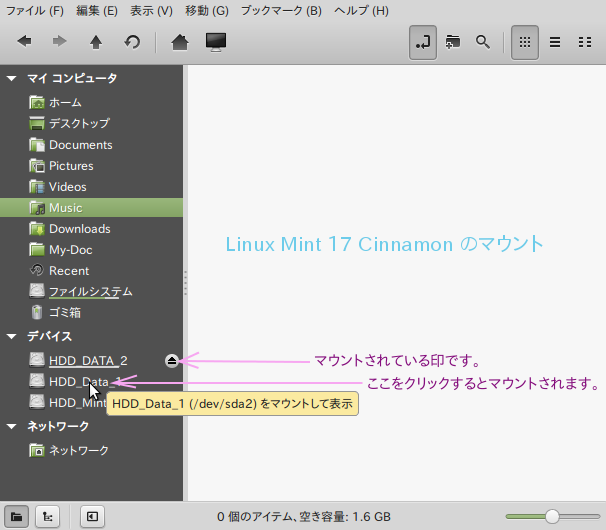
Task: Collapse the ネットワーク section
Action: (x=12, y=426)
